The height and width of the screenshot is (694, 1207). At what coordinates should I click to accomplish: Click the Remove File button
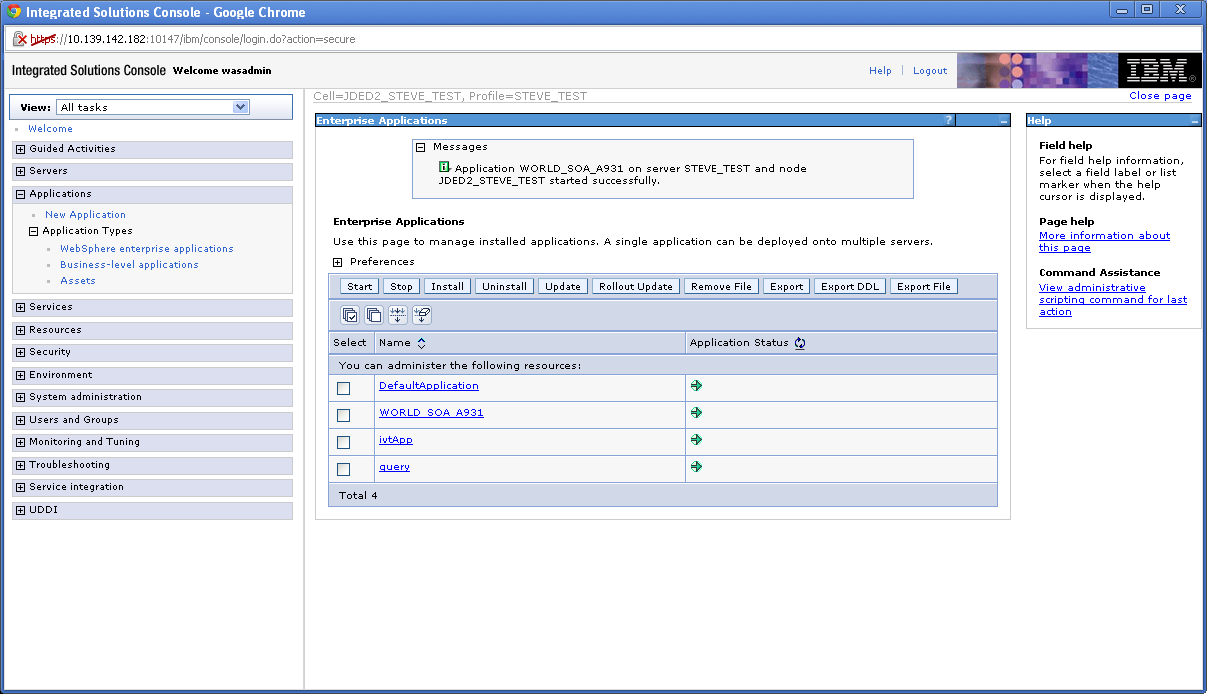coord(721,286)
